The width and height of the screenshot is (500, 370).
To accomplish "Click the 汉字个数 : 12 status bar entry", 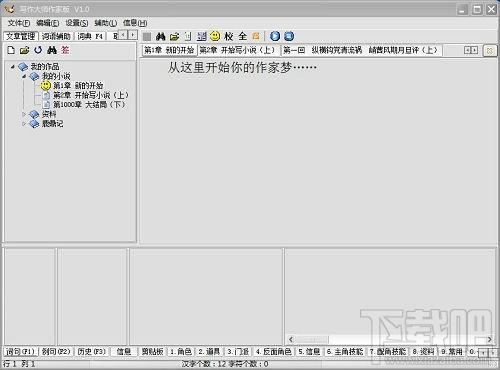I will click(204, 364).
